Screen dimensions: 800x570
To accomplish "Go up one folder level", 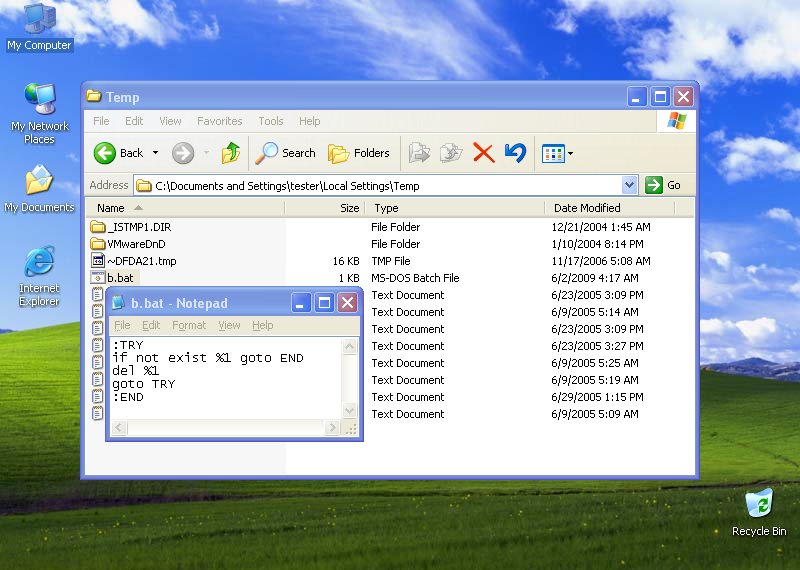I will (231, 153).
